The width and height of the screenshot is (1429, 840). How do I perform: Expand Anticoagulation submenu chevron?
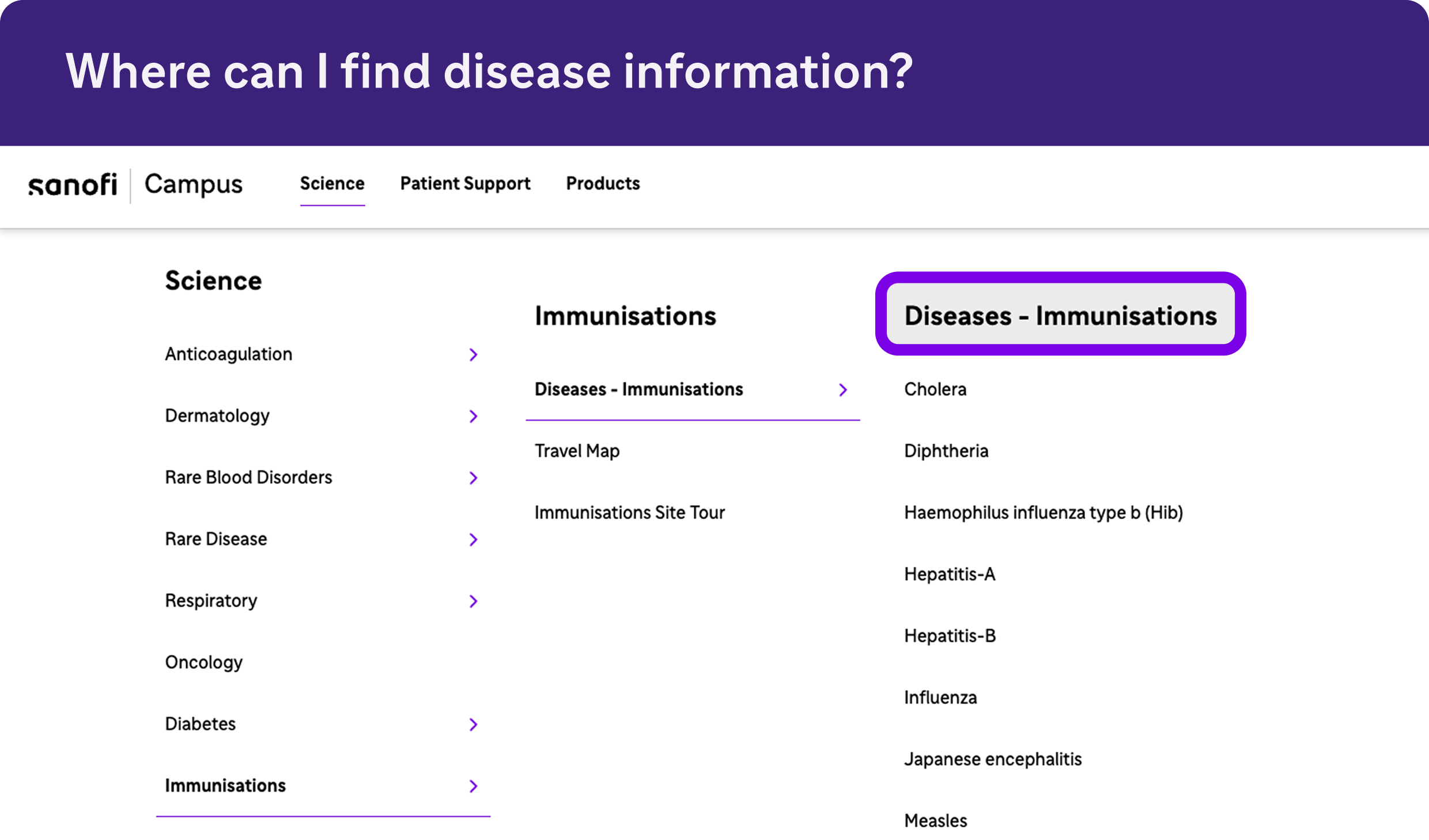tap(473, 354)
